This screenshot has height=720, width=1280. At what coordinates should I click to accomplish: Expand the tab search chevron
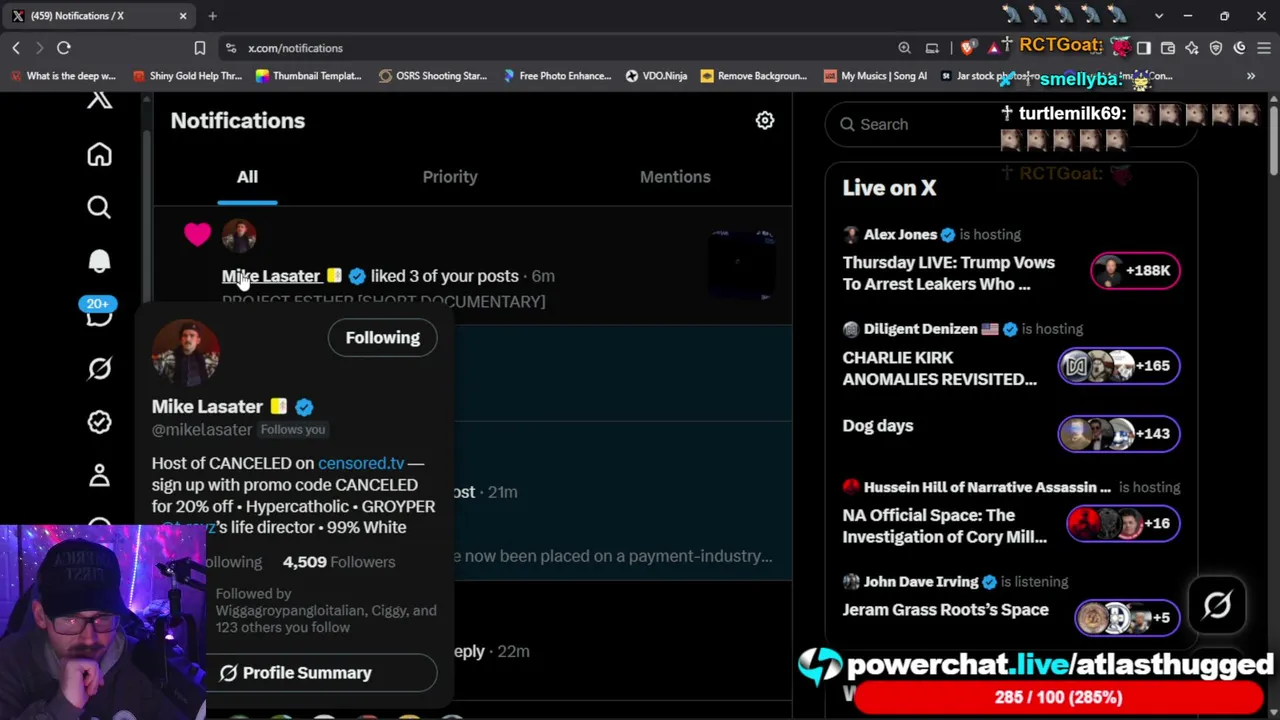click(x=1159, y=16)
